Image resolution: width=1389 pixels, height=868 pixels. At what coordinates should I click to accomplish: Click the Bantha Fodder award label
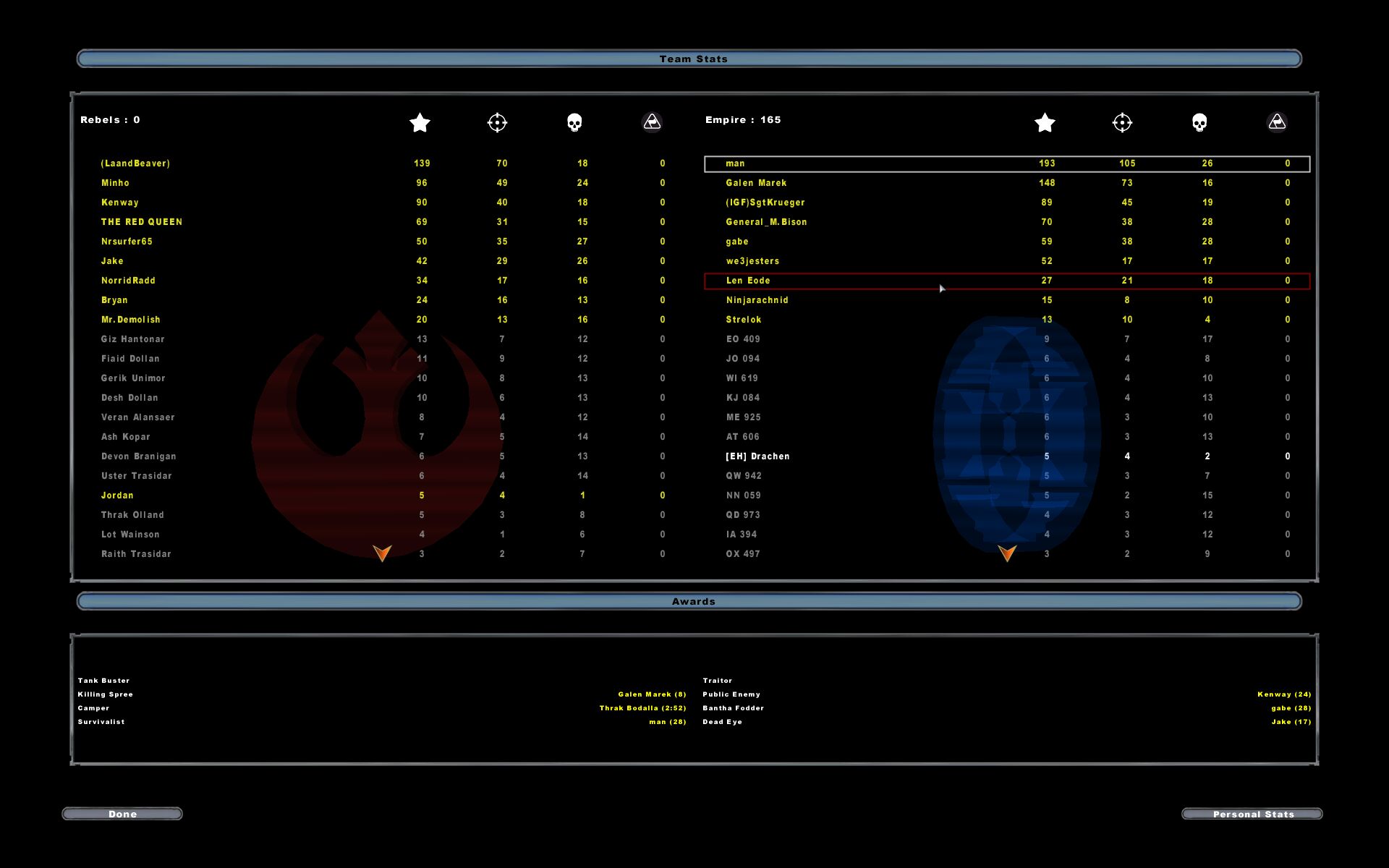(733, 708)
